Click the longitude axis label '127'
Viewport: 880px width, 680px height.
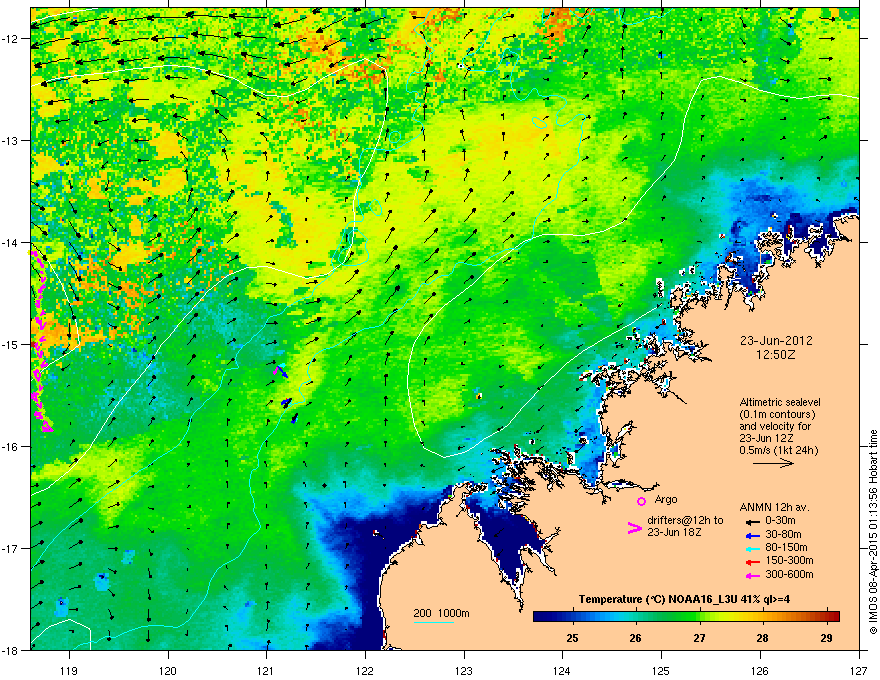(859, 670)
